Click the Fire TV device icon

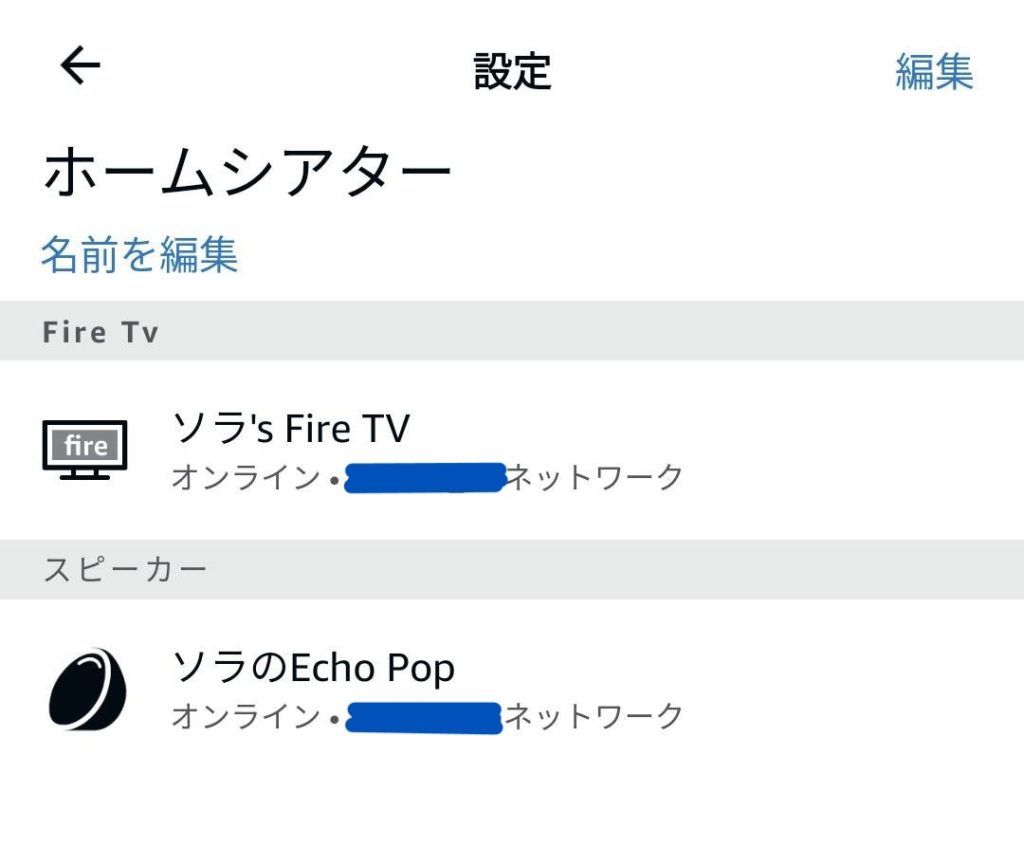pos(84,449)
